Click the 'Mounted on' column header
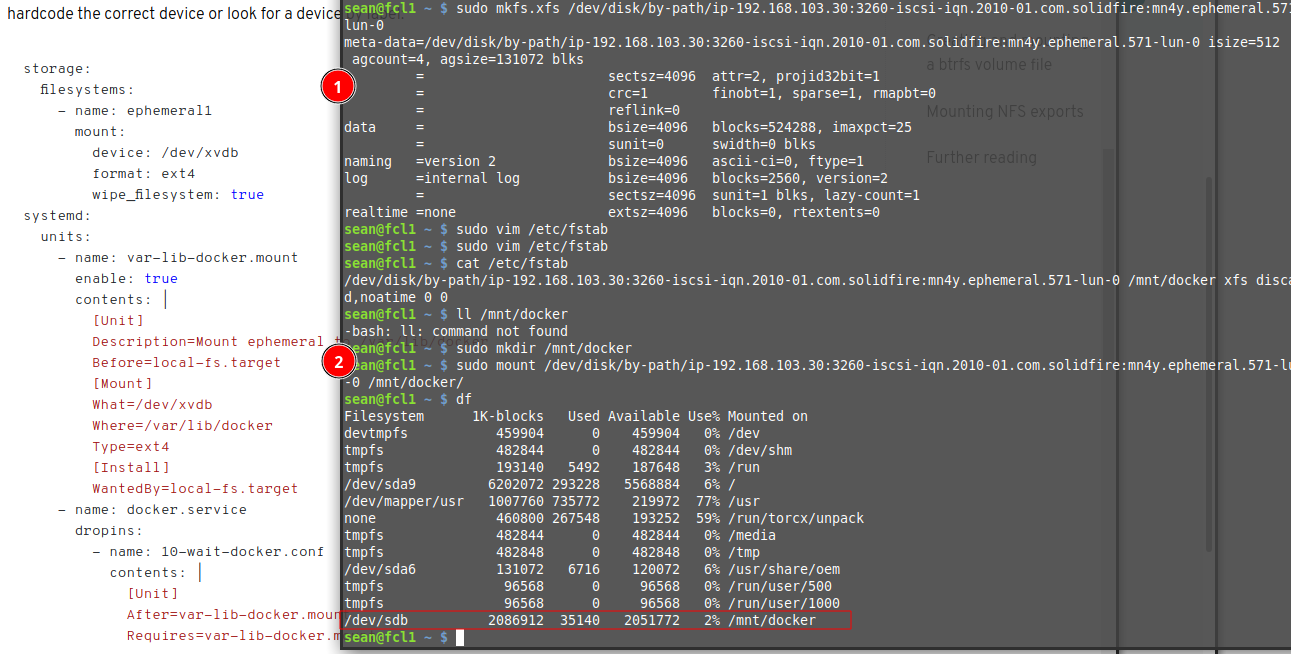The image size is (1291, 654). click(768, 416)
